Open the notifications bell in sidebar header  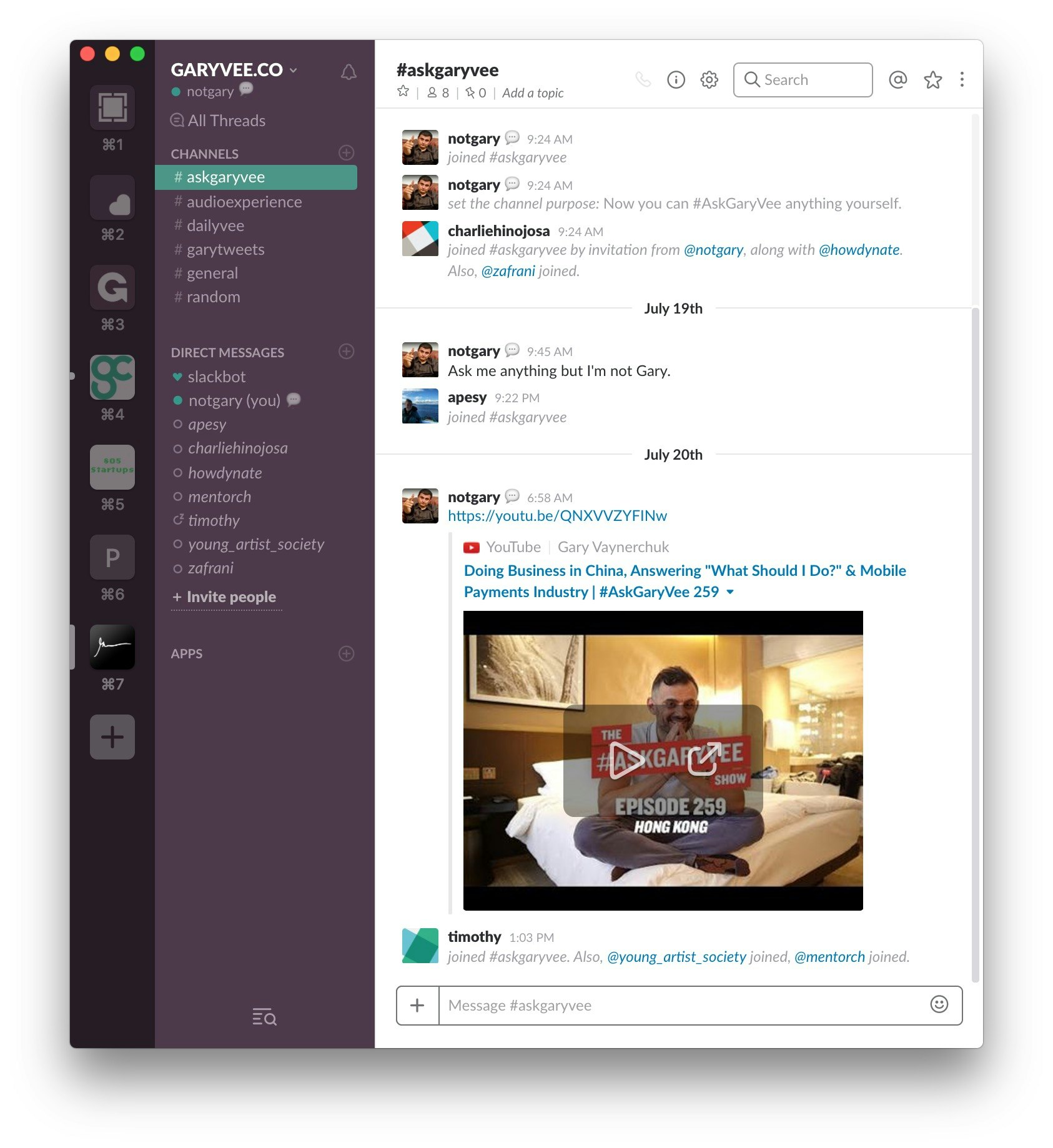click(x=349, y=72)
